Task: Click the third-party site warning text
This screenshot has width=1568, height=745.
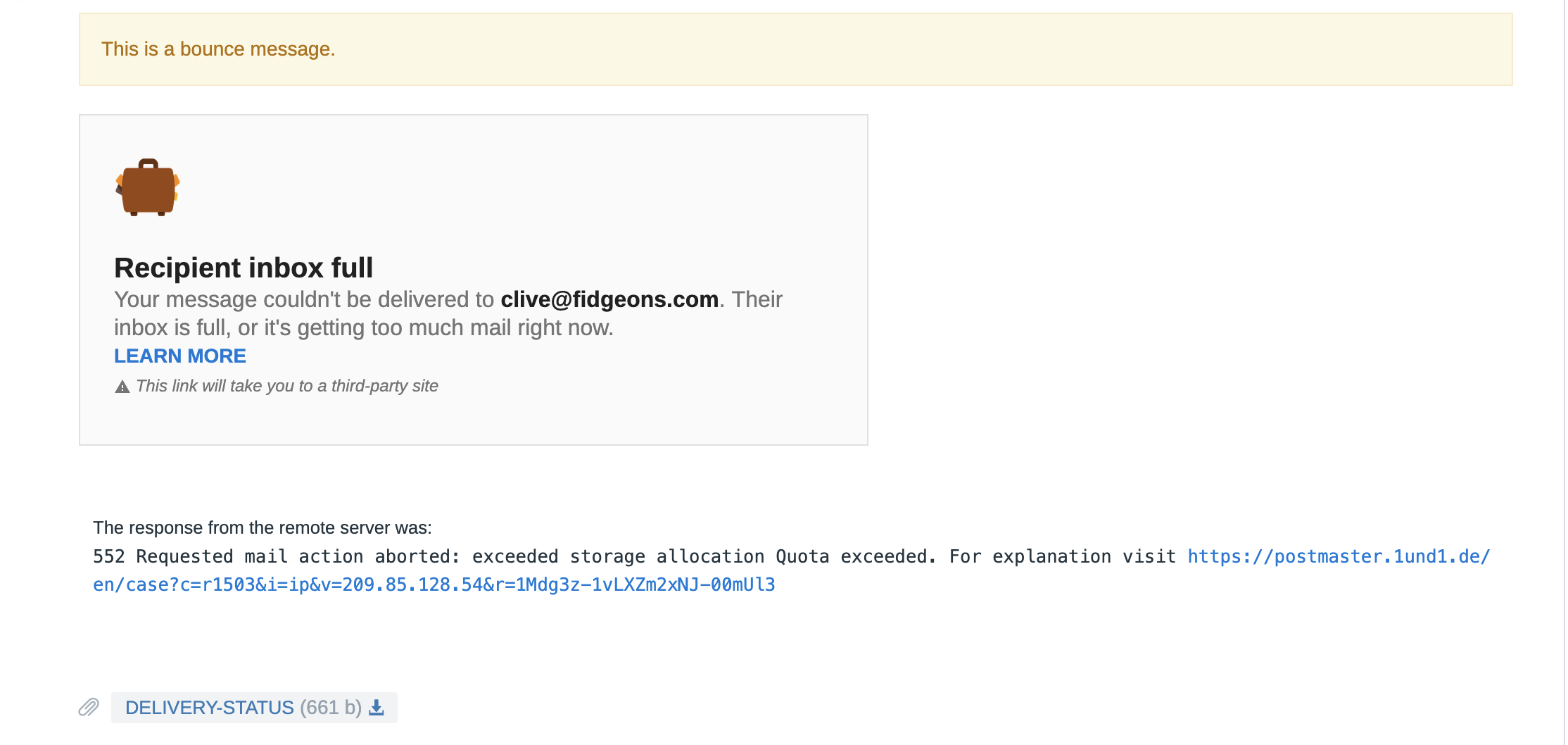Action: [x=287, y=386]
